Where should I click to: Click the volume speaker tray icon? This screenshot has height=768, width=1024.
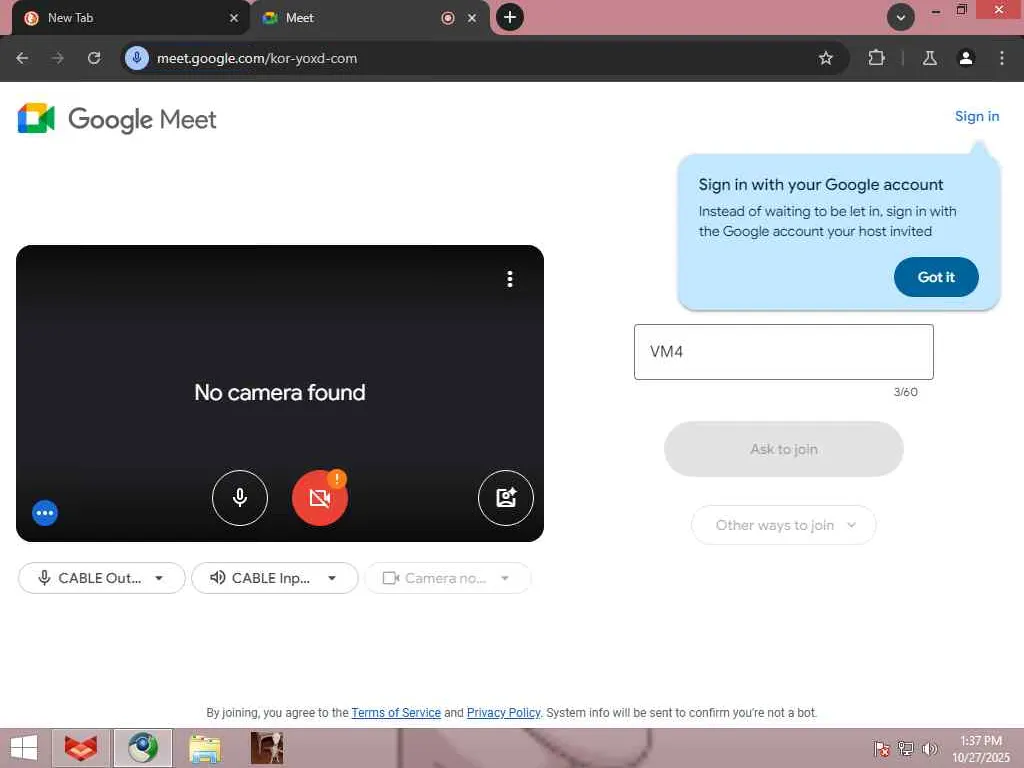(x=929, y=748)
